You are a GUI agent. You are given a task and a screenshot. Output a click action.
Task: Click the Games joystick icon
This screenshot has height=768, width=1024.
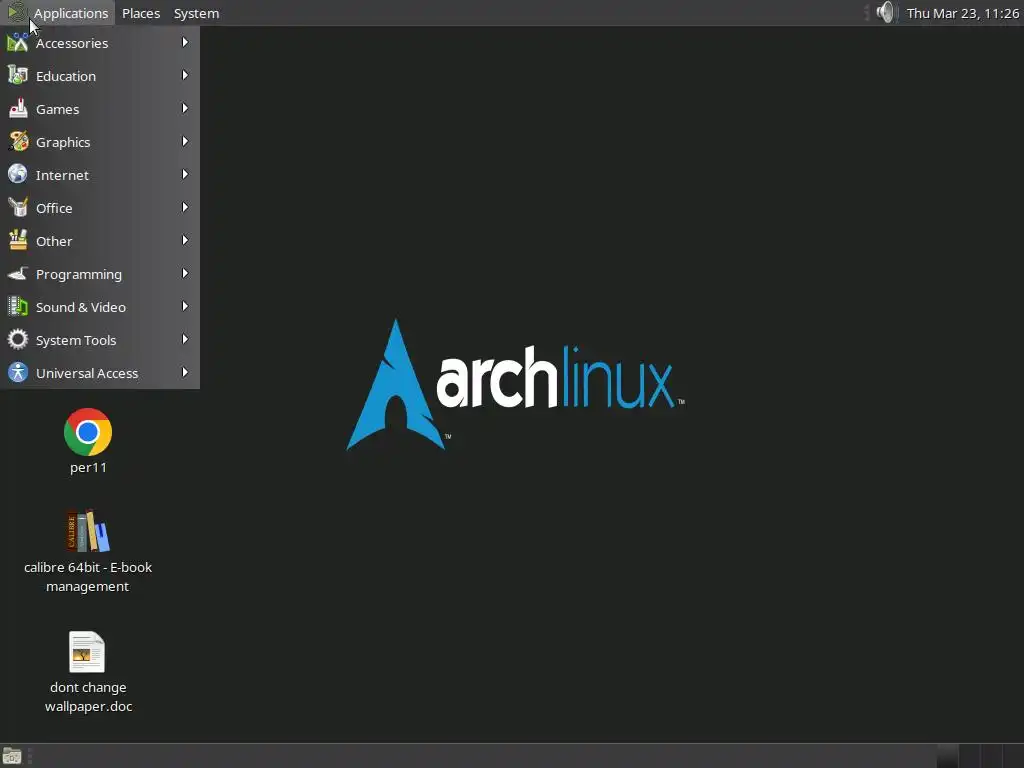coord(18,109)
